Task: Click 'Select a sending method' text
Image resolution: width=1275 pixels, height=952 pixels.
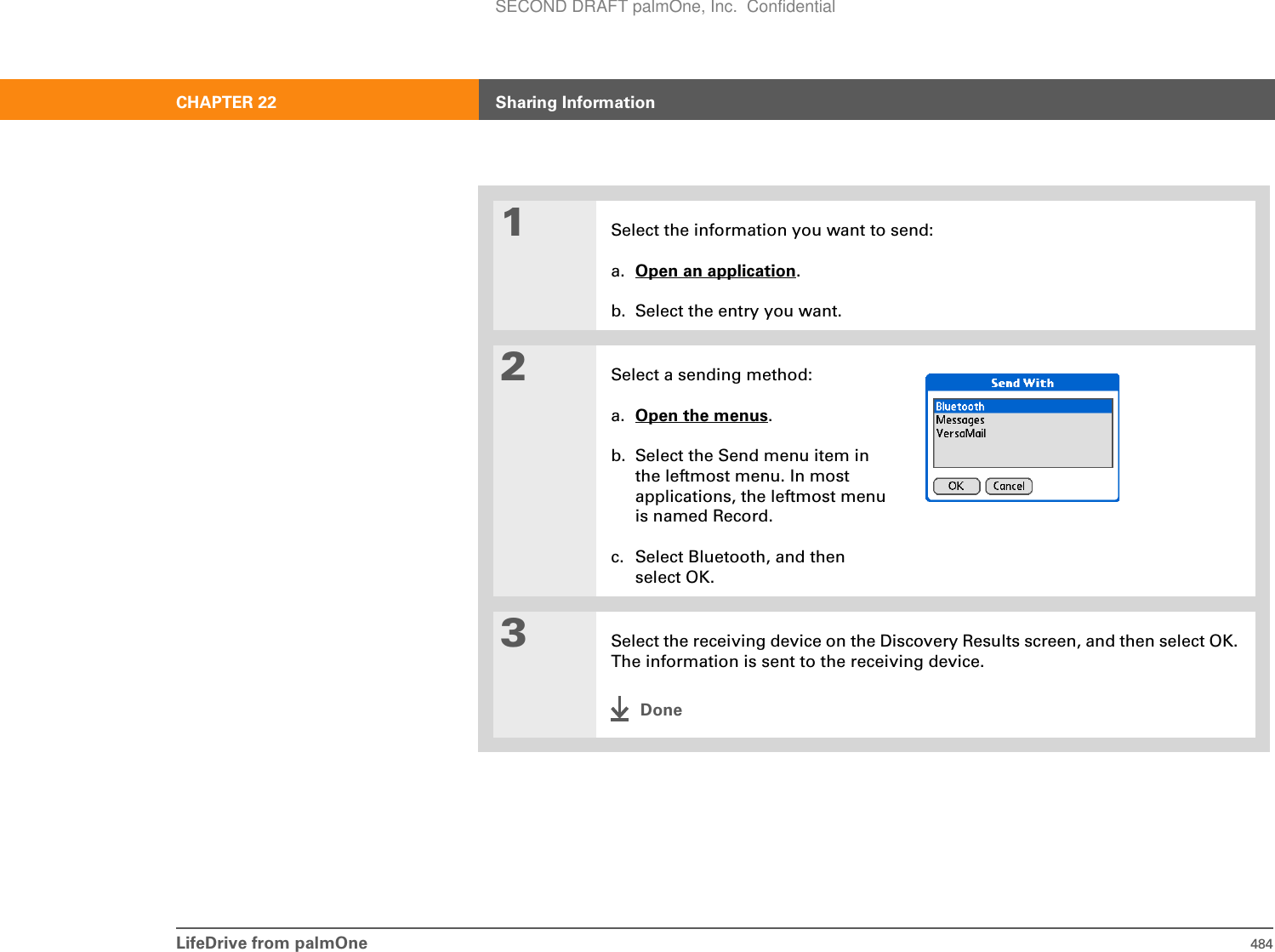Action: point(711,374)
